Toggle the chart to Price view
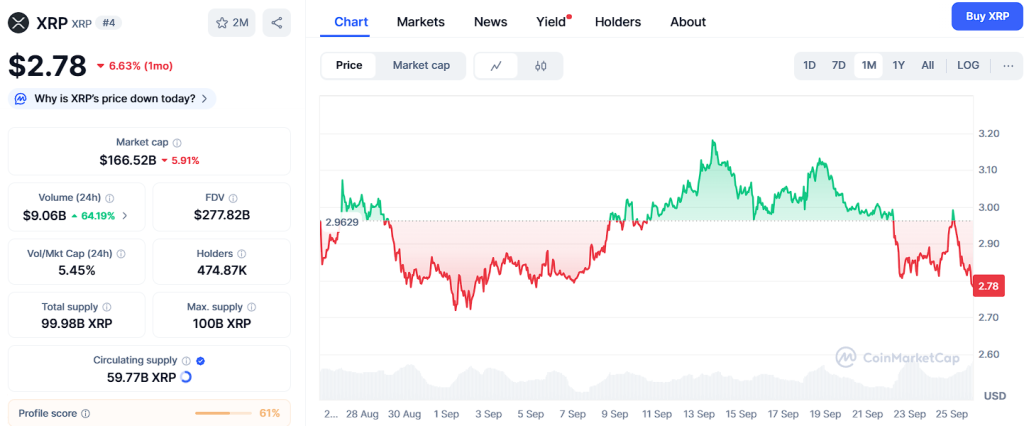The image size is (1024, 426). pos(349,65)
